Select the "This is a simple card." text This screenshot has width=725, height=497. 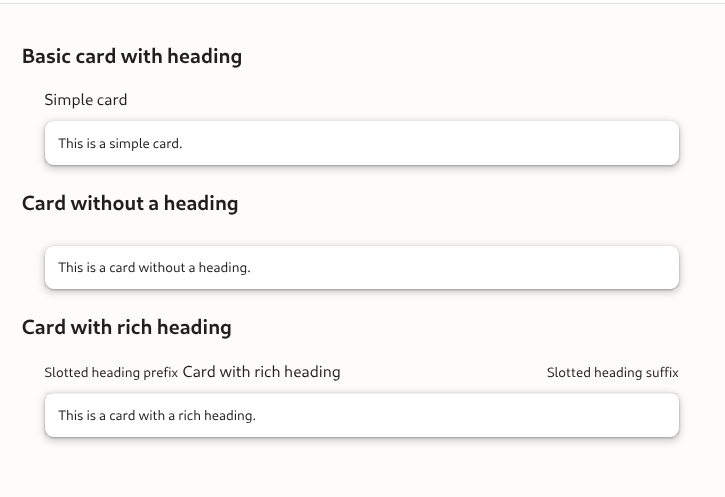pyautogui.click(x=120, y=144)
